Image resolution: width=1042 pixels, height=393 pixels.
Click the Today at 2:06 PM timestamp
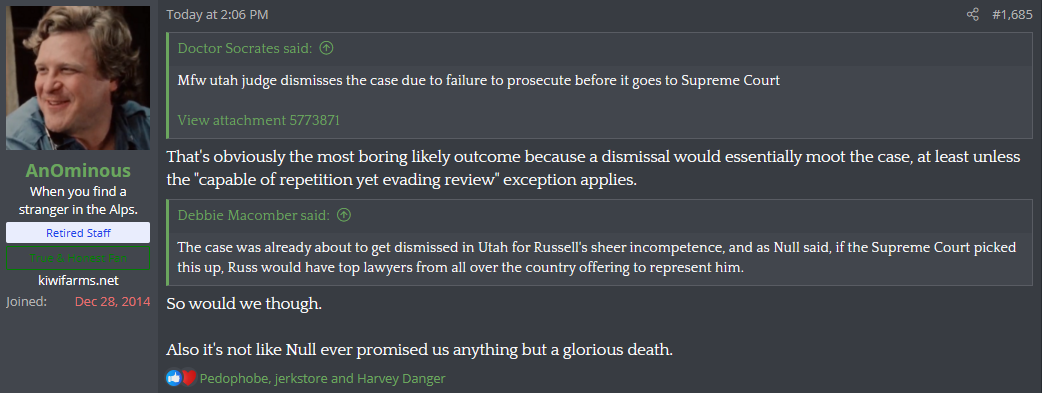217,15
